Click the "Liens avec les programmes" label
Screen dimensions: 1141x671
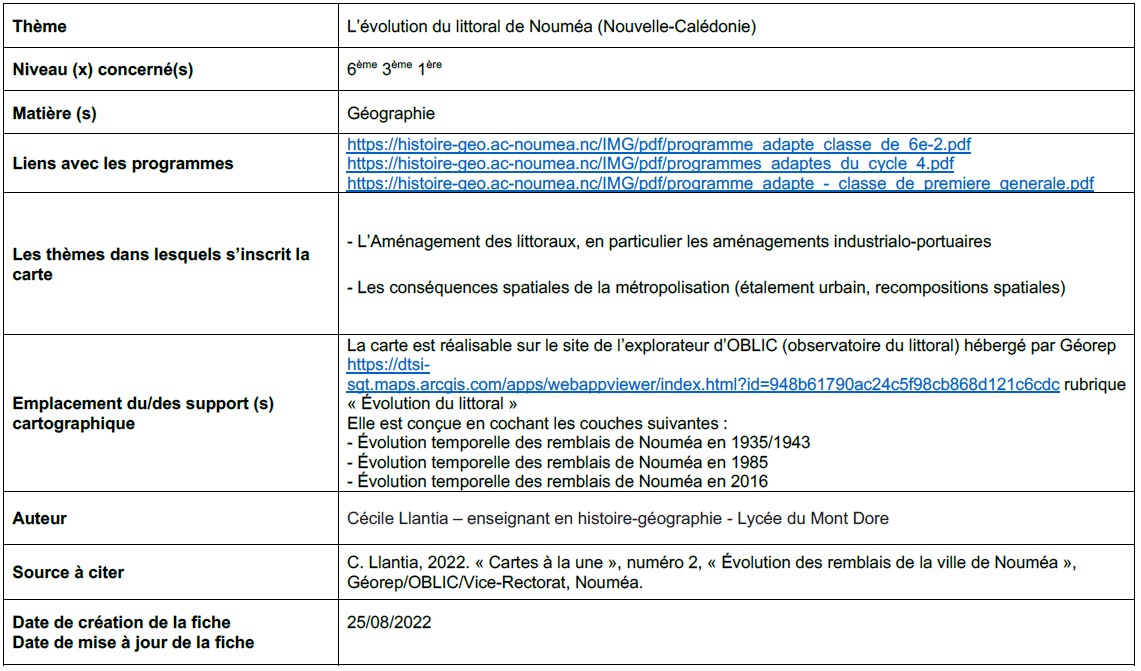(x=122, y=164)
